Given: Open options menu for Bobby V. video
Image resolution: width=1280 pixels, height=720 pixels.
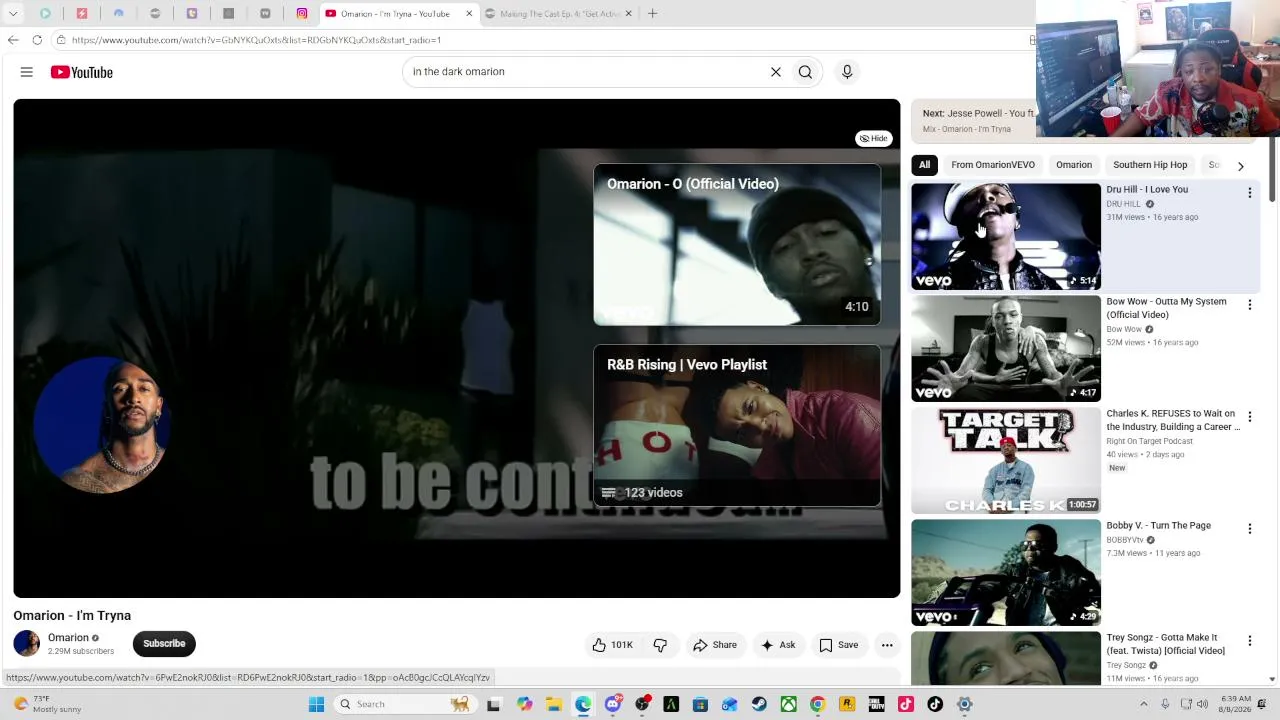Looking at the screenshot, I should (x=1249, y=529).
